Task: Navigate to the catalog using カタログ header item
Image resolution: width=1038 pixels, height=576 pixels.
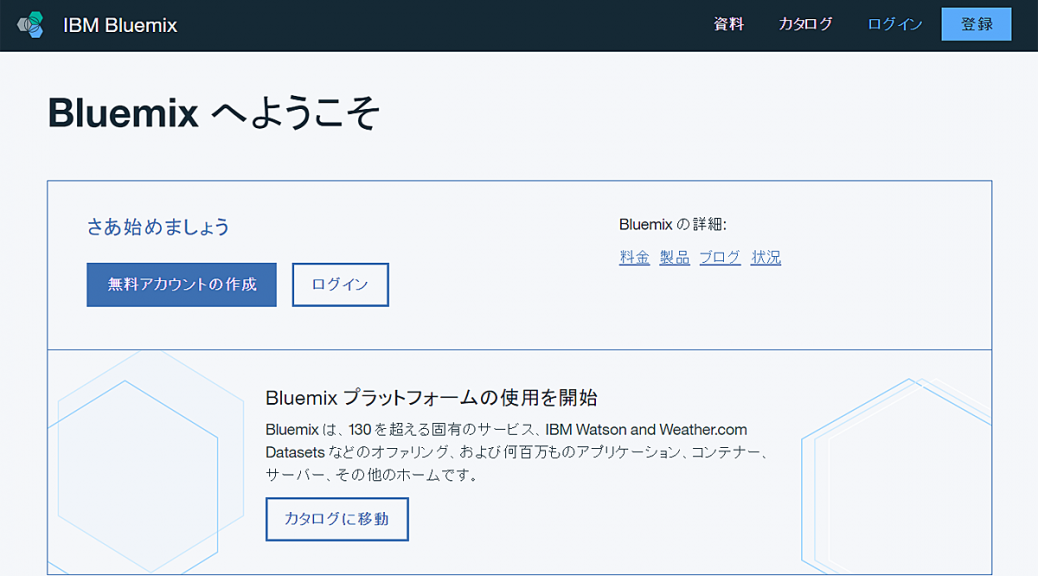Action: click(806, 24)
